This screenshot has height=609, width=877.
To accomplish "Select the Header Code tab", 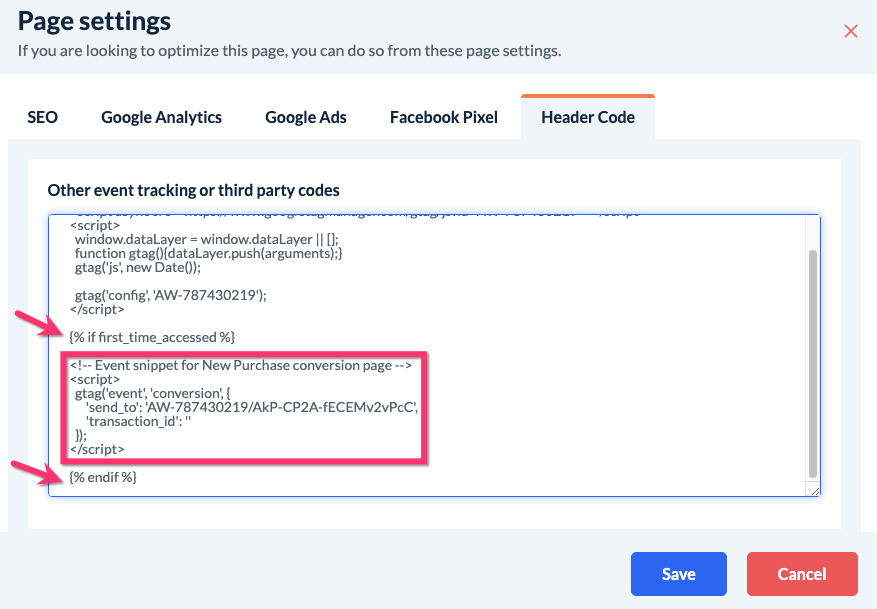I will tap(588, 117).
